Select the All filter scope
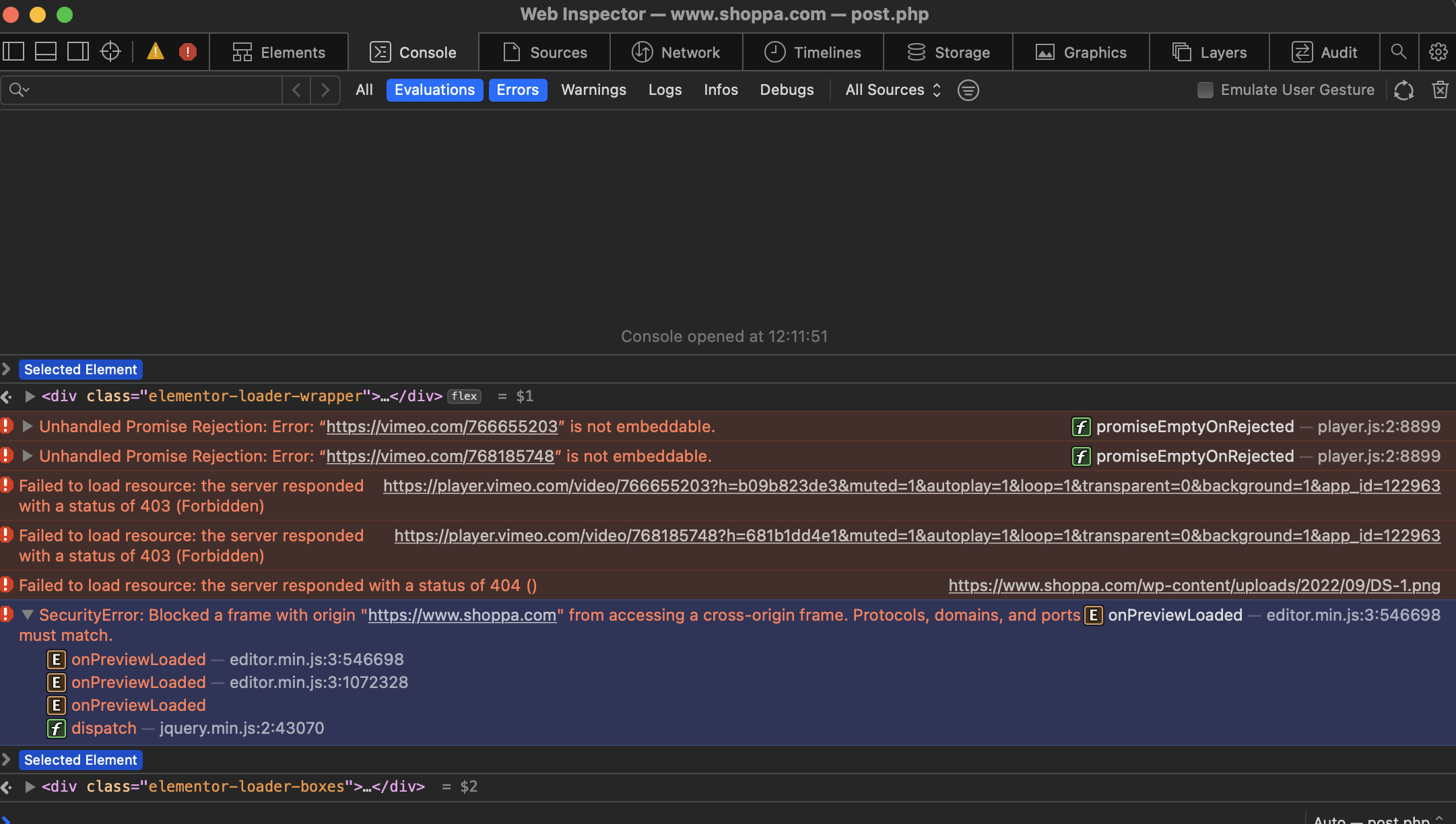Image resolution: width=1456 pixels, height=824 pixels. pos(364,90)
